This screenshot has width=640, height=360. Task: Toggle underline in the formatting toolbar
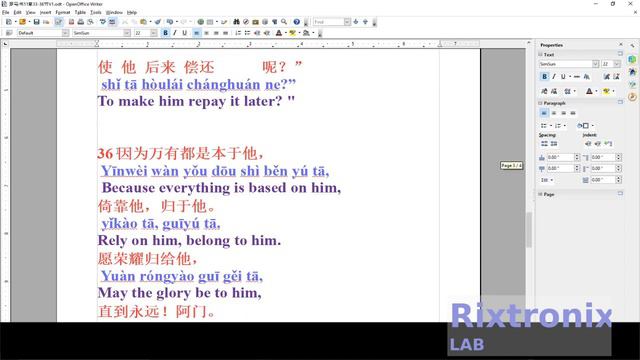pyautogui.click(x=184, y=33)
